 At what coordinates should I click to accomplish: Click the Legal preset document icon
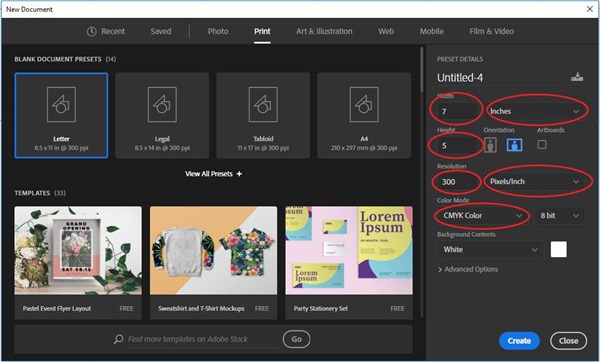(x=162, y=104)
